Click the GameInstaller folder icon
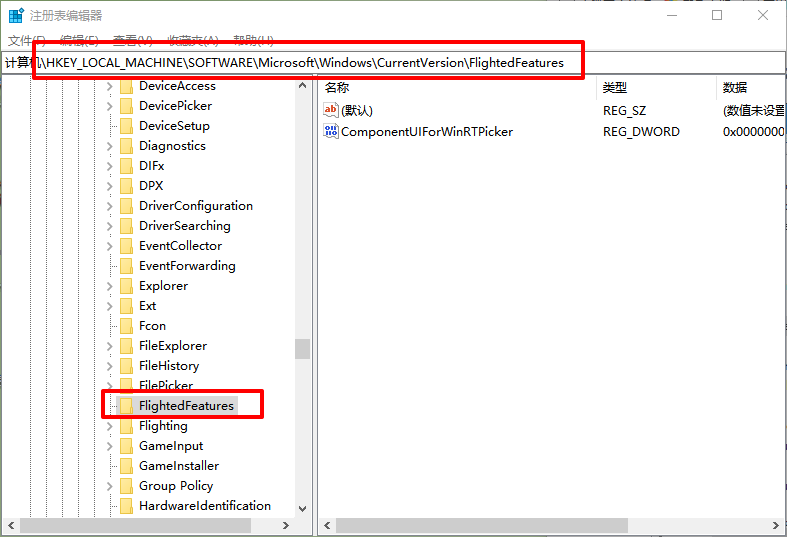 pos(126,466)
